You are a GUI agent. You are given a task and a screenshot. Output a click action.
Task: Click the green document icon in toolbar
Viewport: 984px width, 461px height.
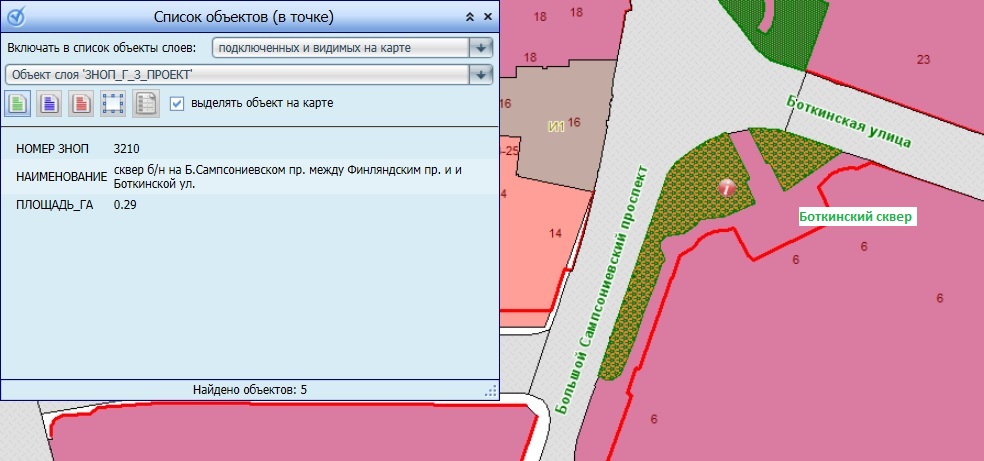tap(18, 103)
